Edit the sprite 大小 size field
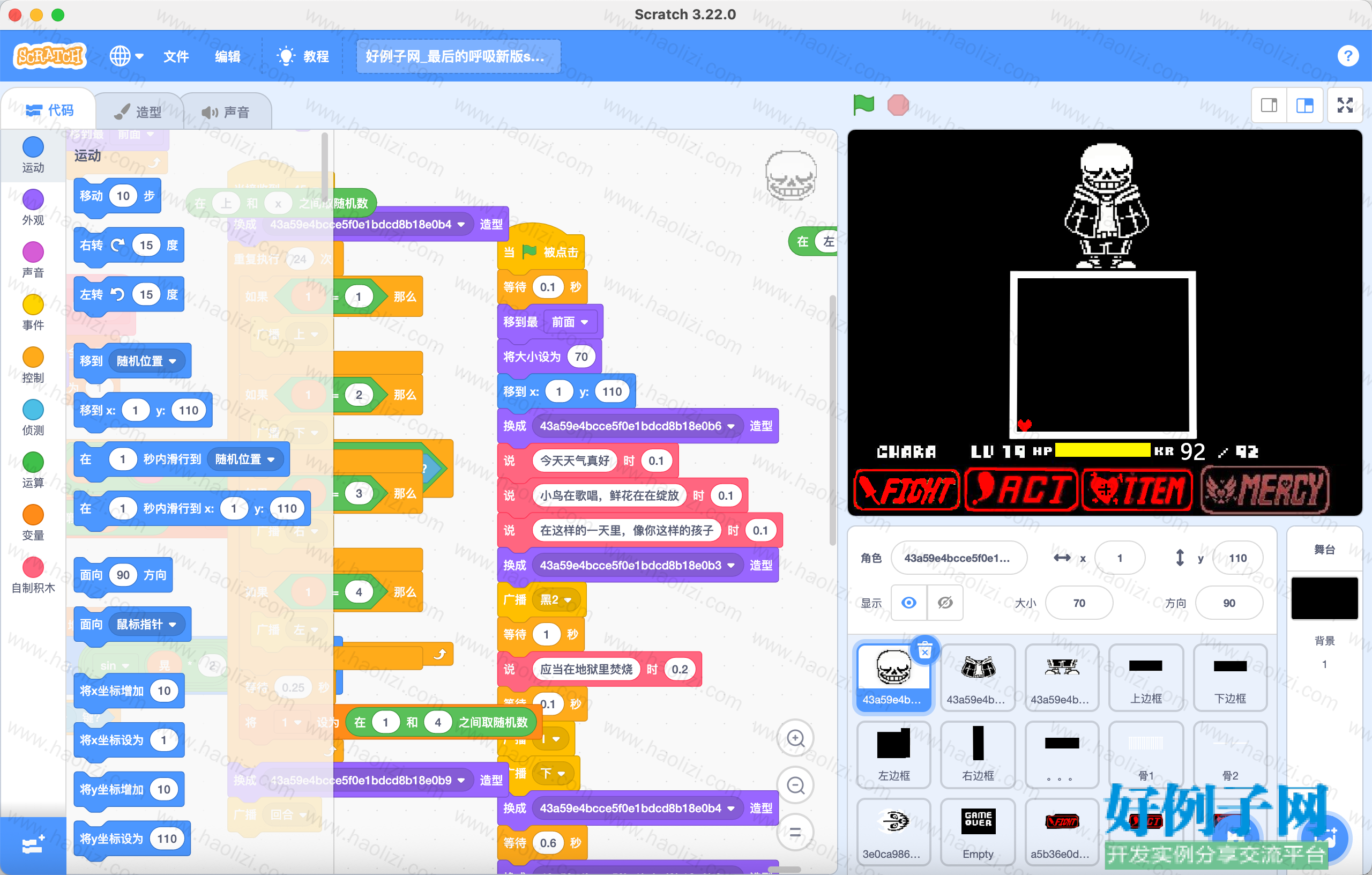 1079,603
